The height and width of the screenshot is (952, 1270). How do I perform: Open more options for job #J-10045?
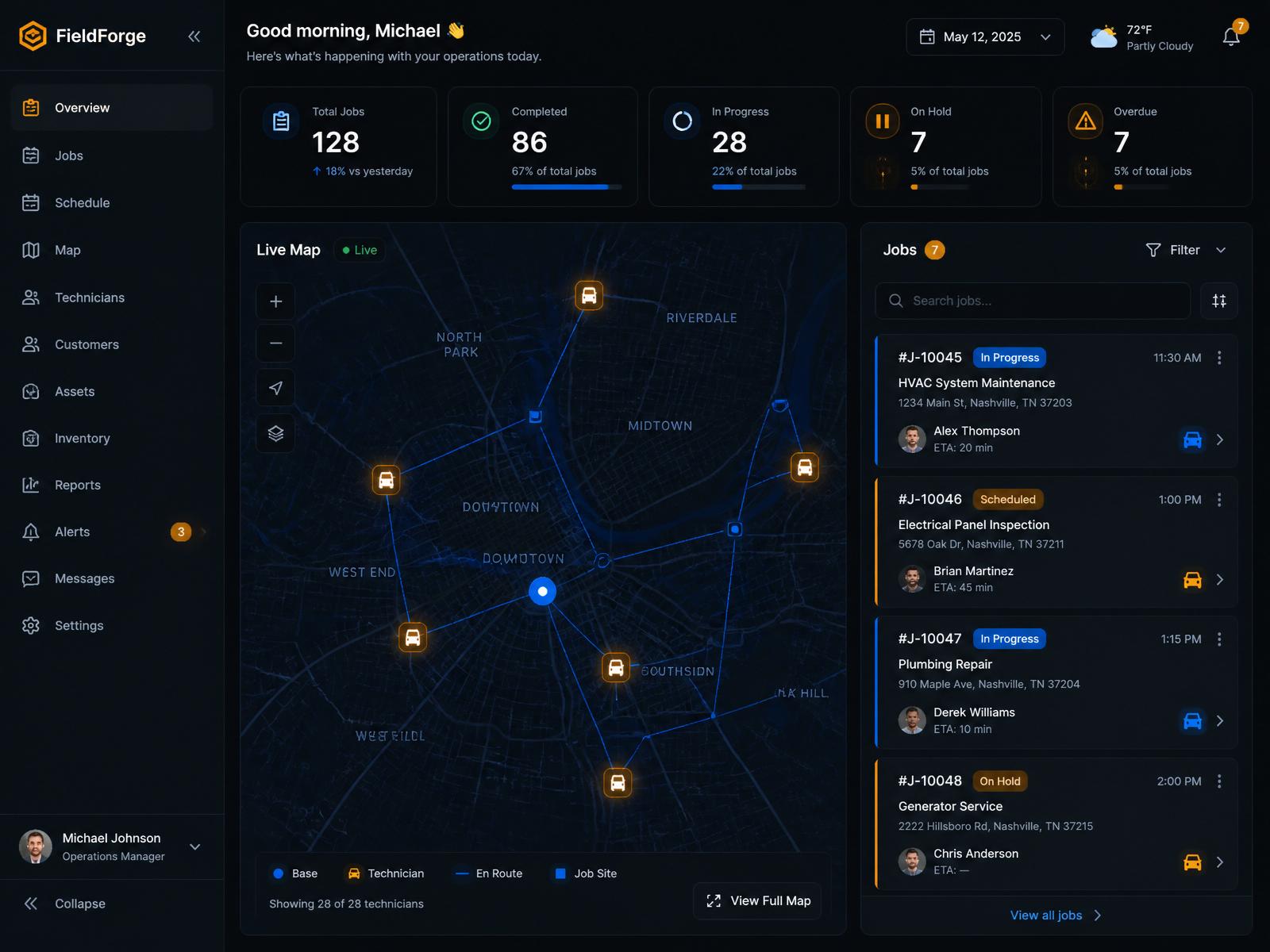[1219, 358]
